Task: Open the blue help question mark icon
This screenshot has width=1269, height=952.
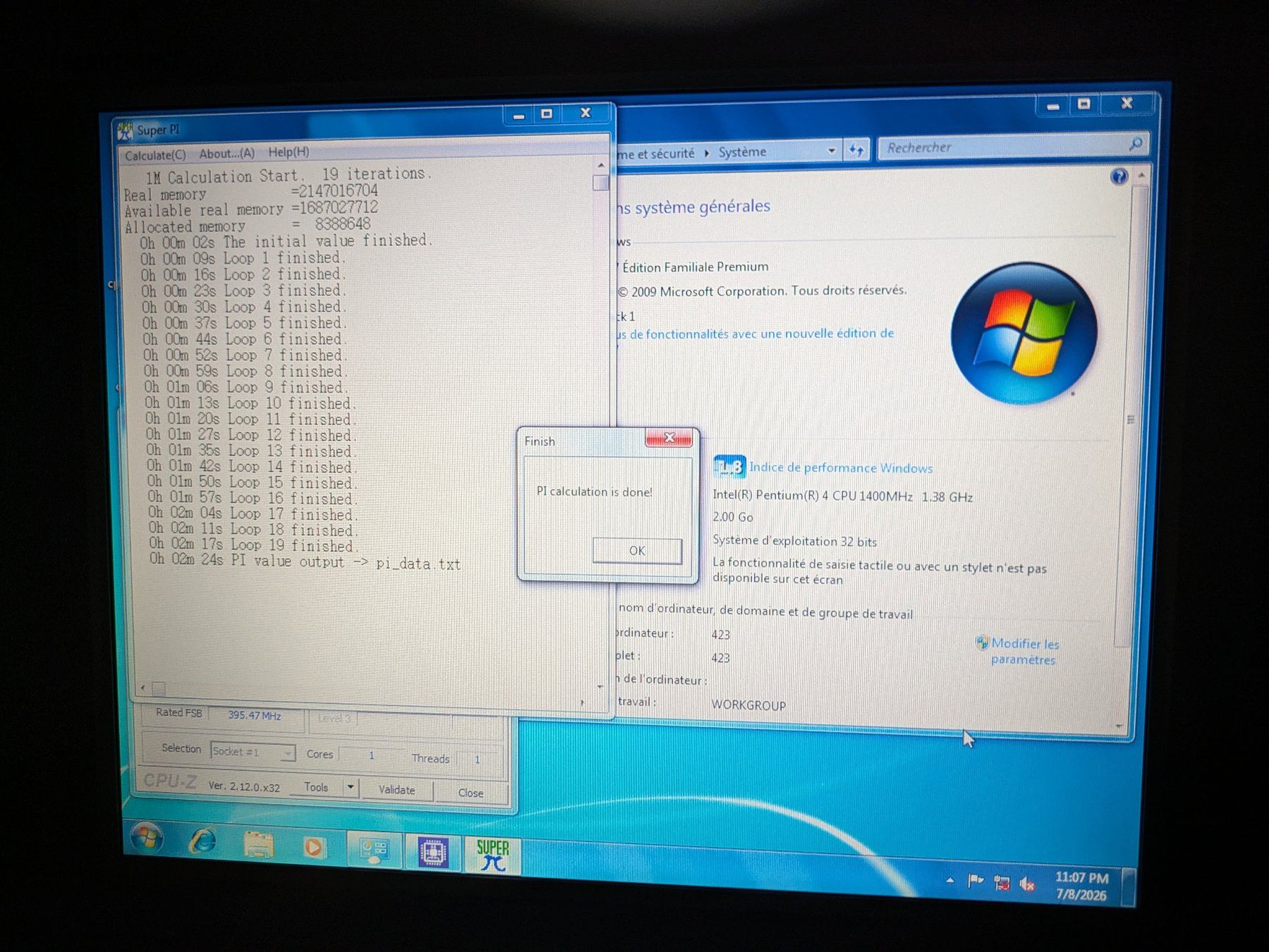Action: pyautogui.click(x=1119, y=176)
